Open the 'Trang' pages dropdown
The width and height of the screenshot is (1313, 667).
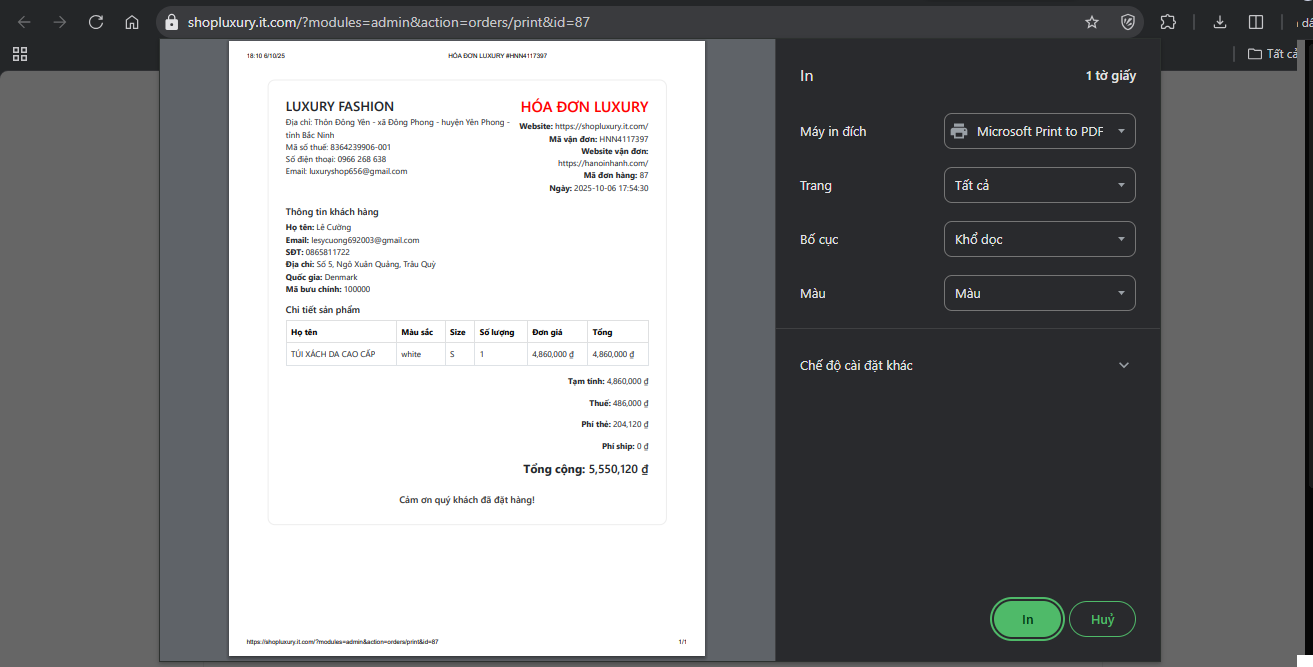point(1039,185)
